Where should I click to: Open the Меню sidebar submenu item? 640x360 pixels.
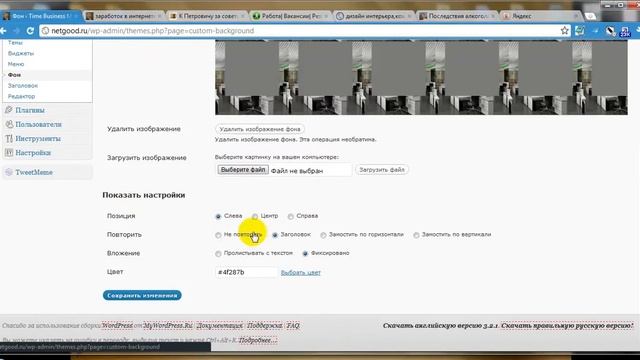pos(16,64)
